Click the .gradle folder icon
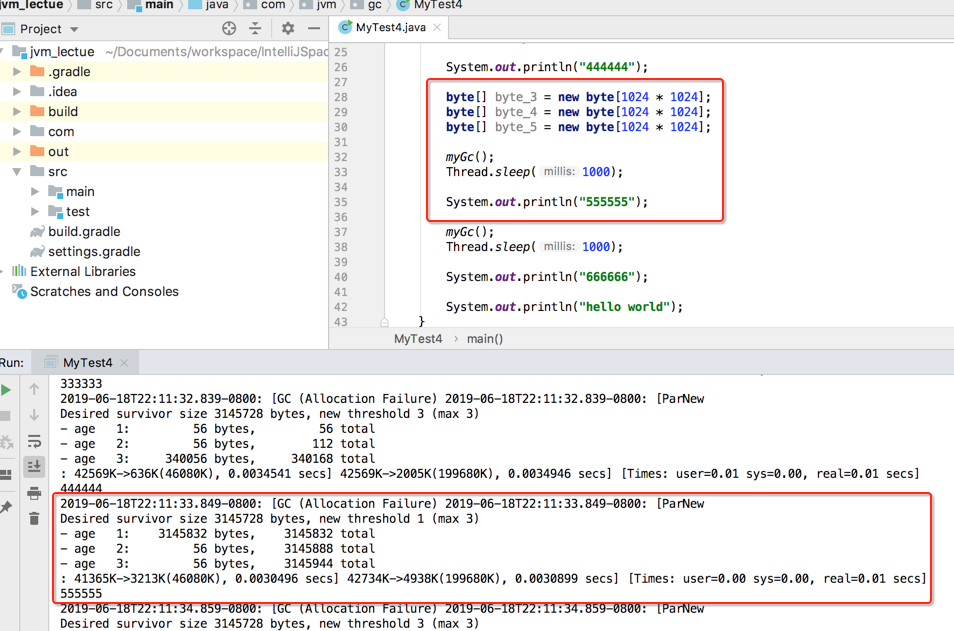The width and height of the screenshot is (954, 631). pyautogui.click(x=38, y=71)
